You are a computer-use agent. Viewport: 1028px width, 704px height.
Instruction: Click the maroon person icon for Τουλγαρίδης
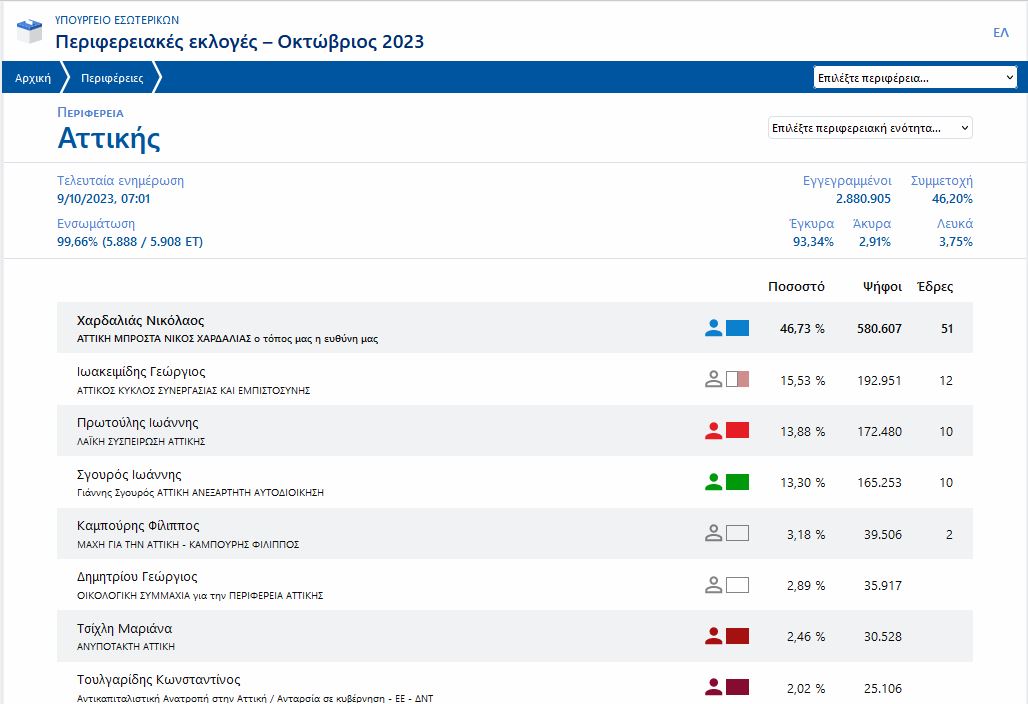point(713,688)
